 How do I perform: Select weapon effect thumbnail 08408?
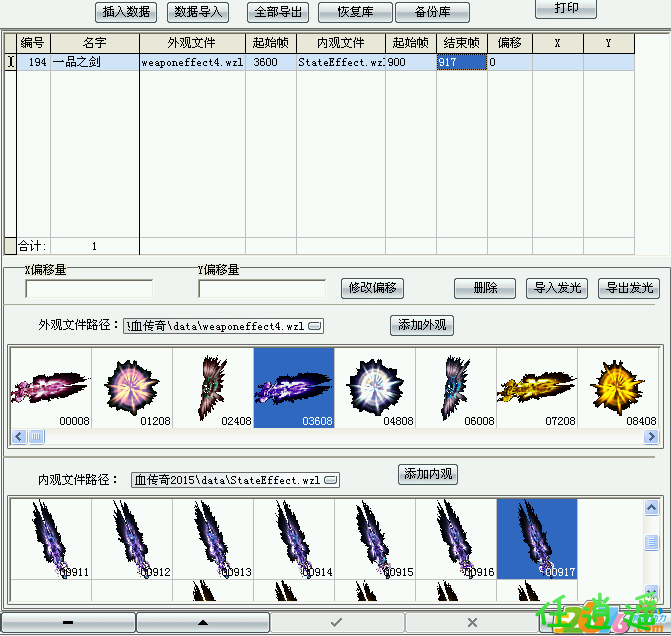[x=618, y=388]
